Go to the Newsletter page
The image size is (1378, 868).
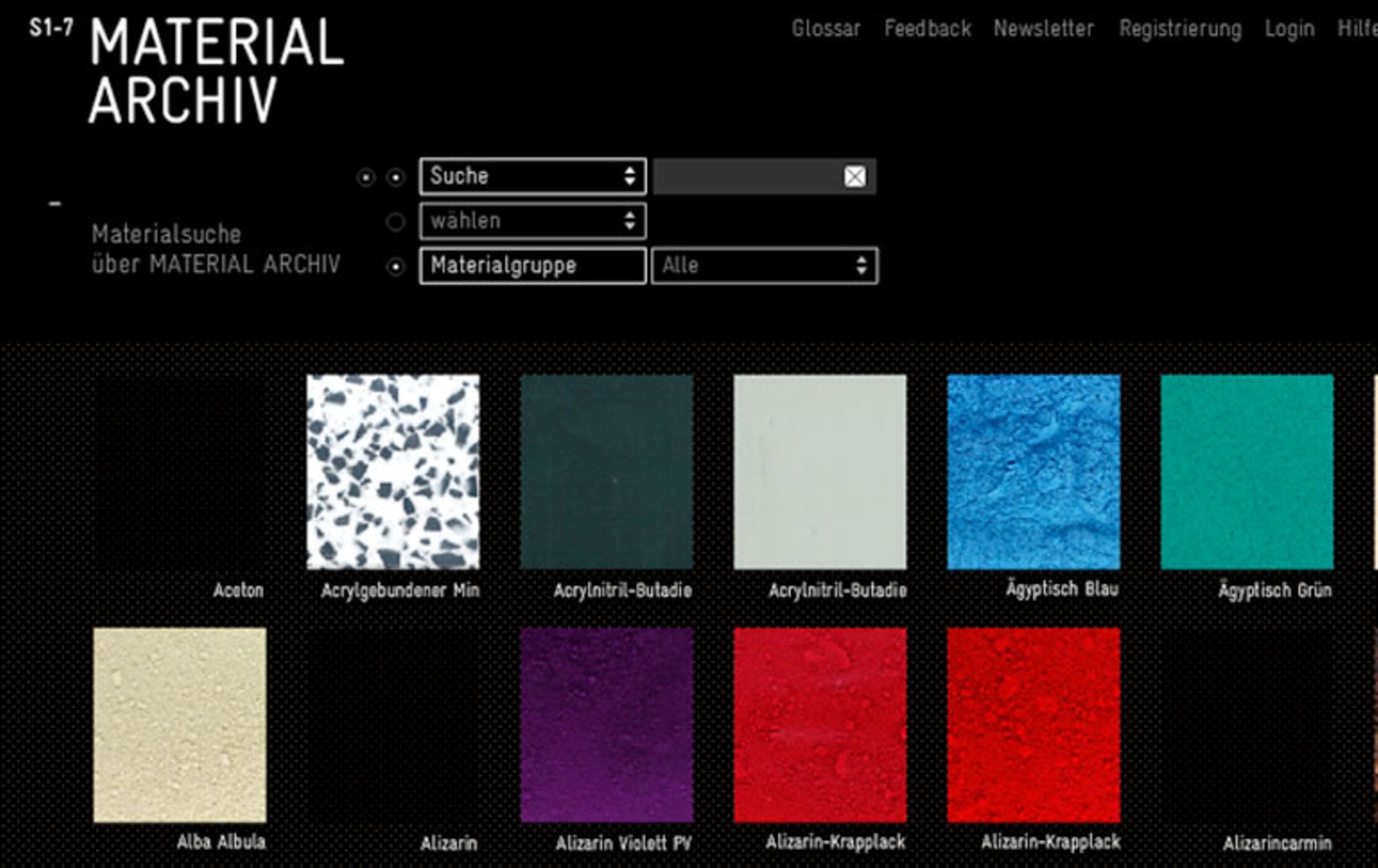tap(1044, 29)
